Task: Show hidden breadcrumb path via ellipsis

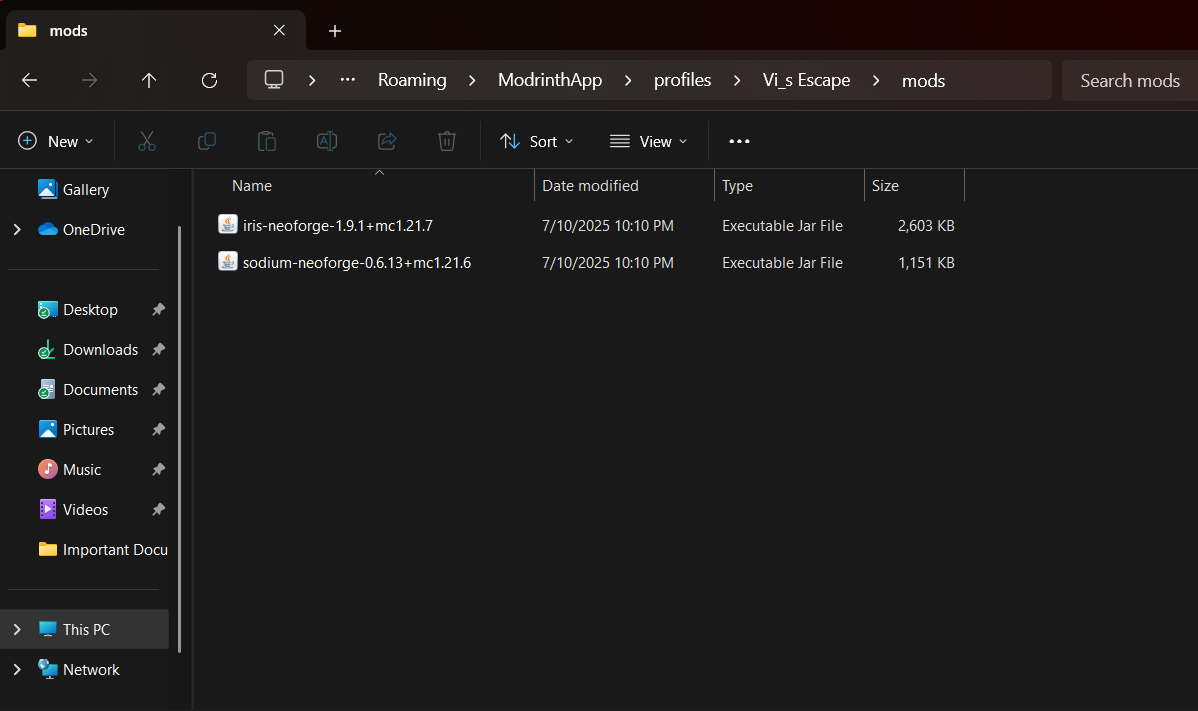Action: (x=348, y=79)
